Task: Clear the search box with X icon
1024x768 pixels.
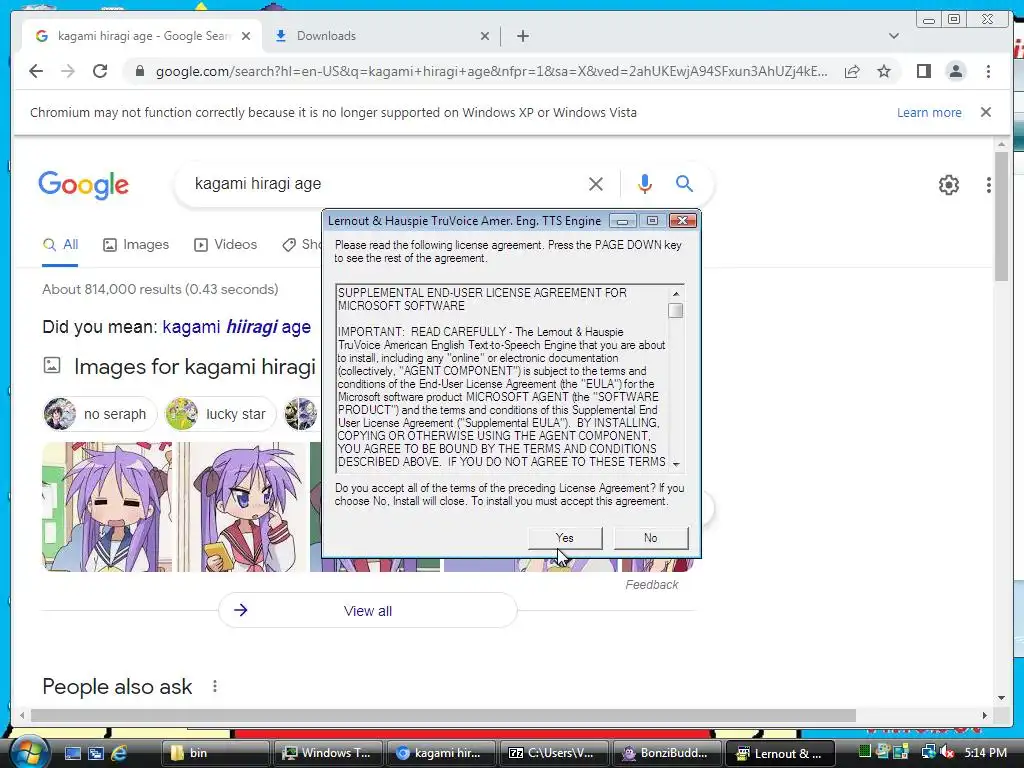Action: pyautogui.click(x=596, y=184)
